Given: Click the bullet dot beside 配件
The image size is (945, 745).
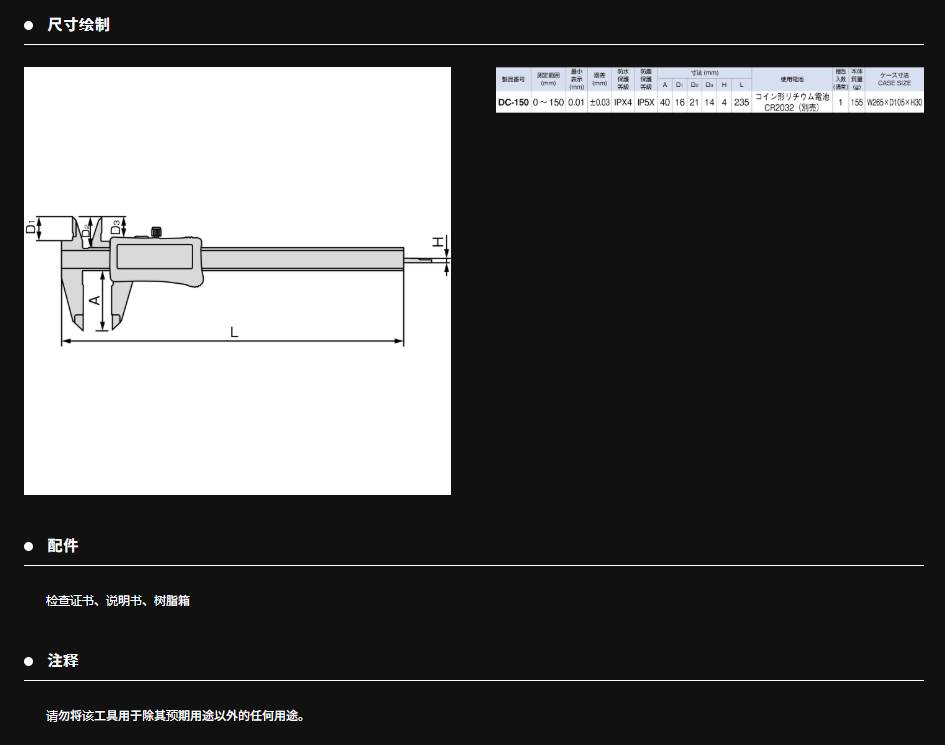Looking at the screenshot, I should [29, 547].
